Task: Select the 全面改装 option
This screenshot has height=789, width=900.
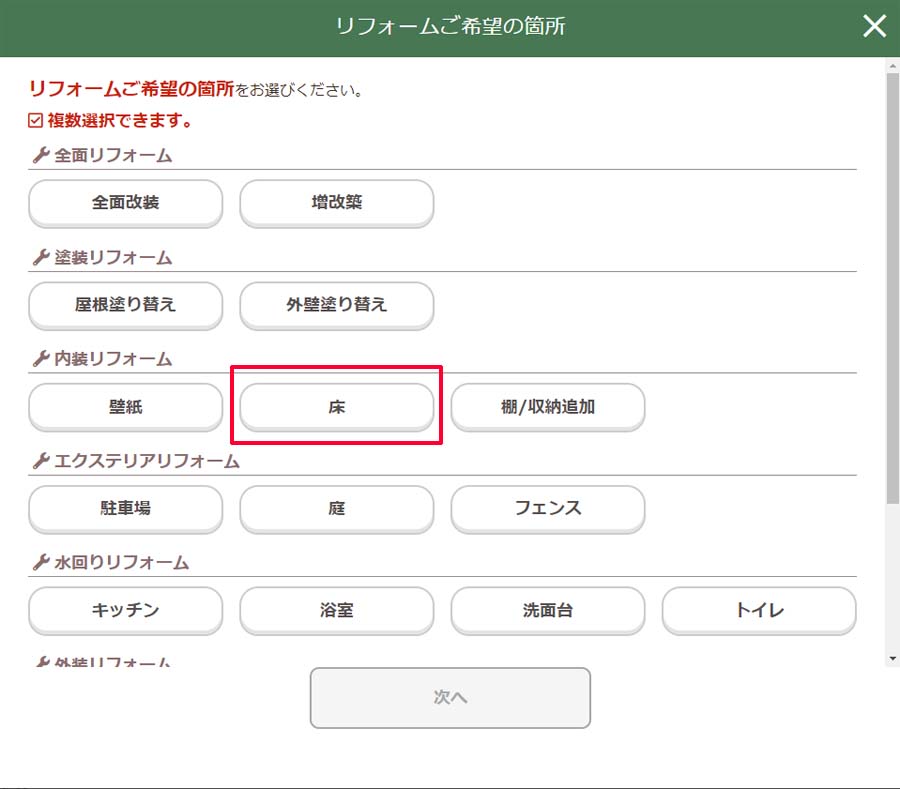Action: tap(125, 203)
